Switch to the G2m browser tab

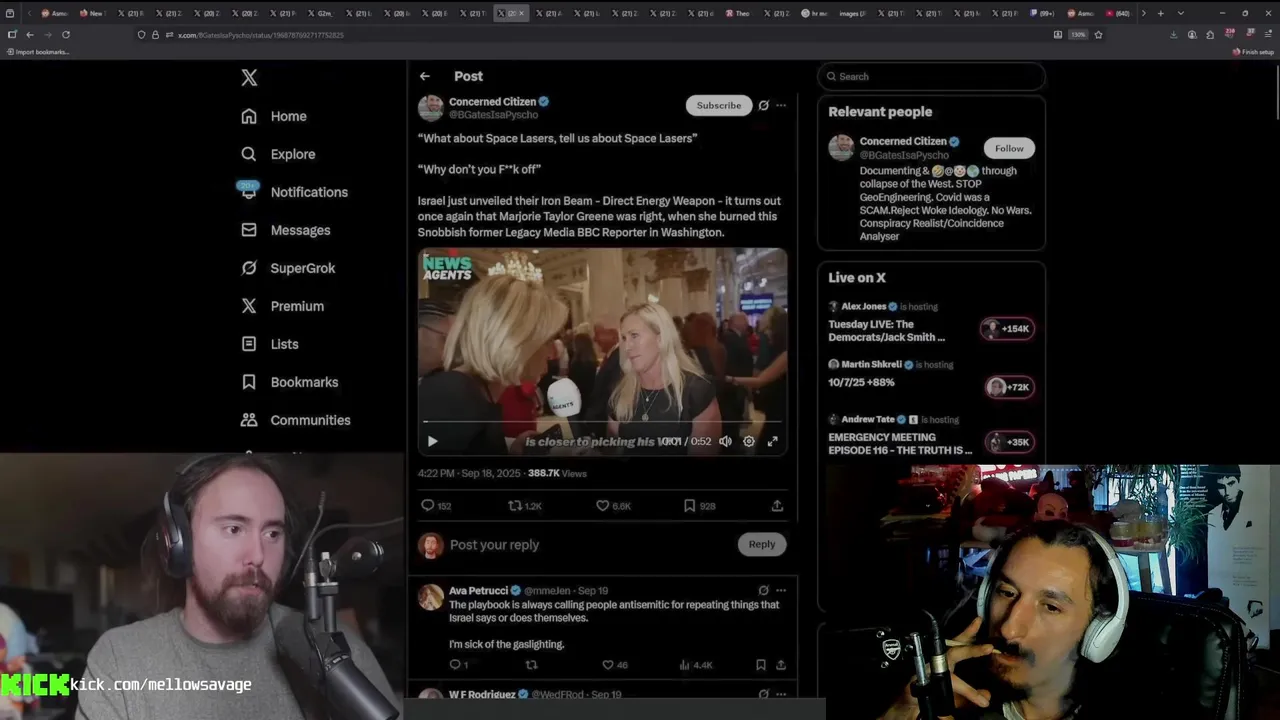[322, 13]
